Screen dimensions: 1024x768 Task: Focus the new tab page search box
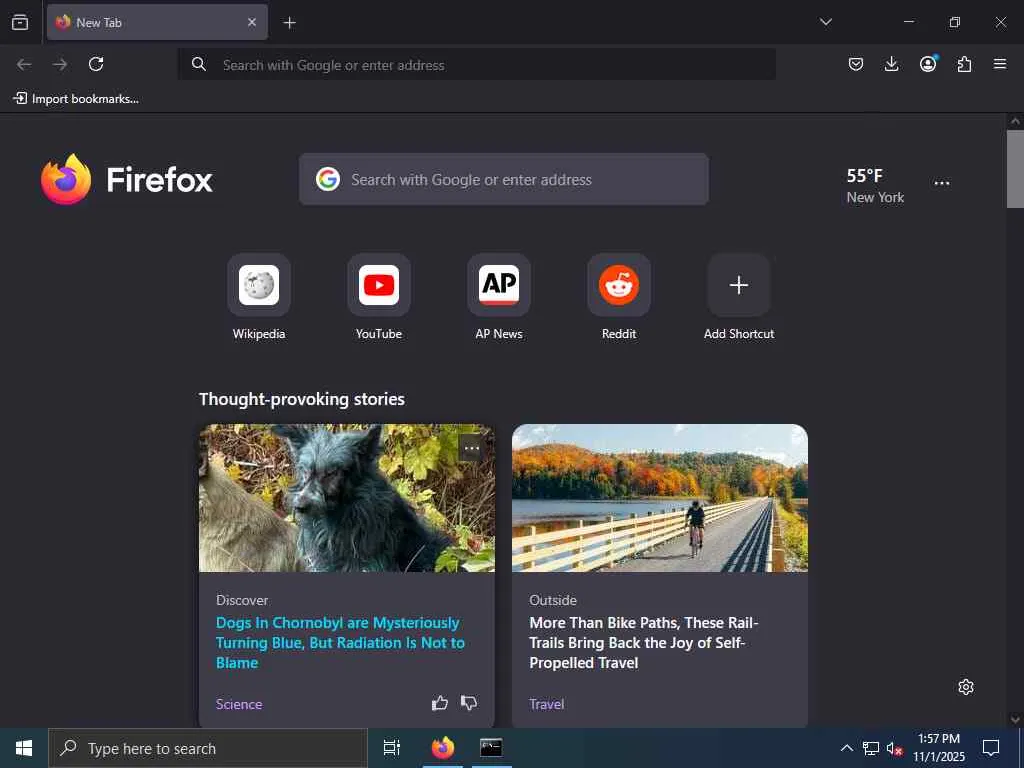(x=504, y=179)
